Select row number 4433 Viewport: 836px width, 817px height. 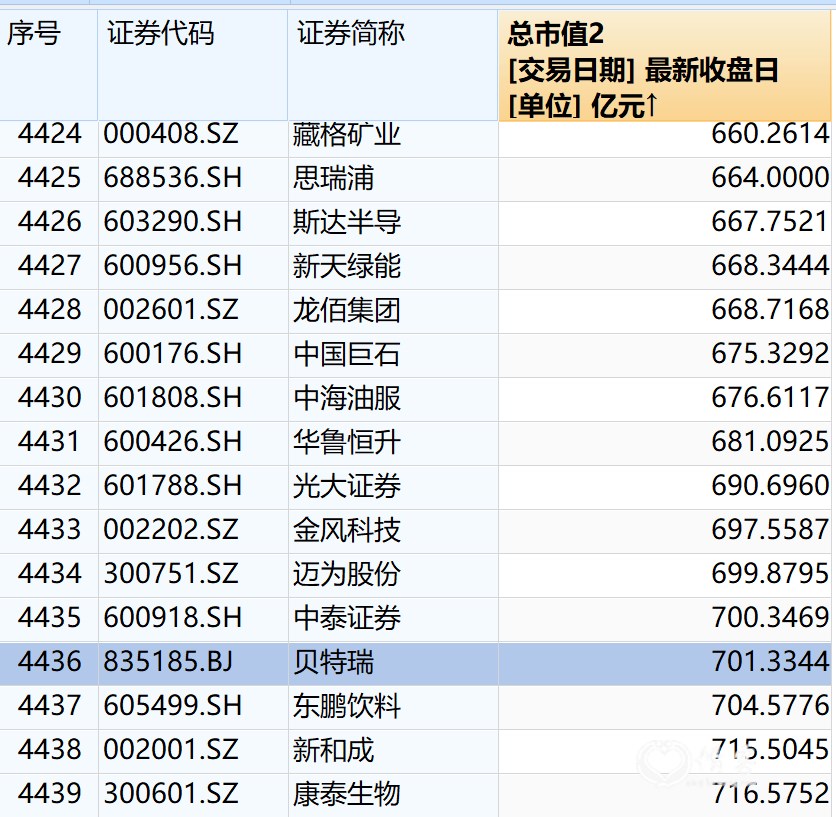(49, 531)
